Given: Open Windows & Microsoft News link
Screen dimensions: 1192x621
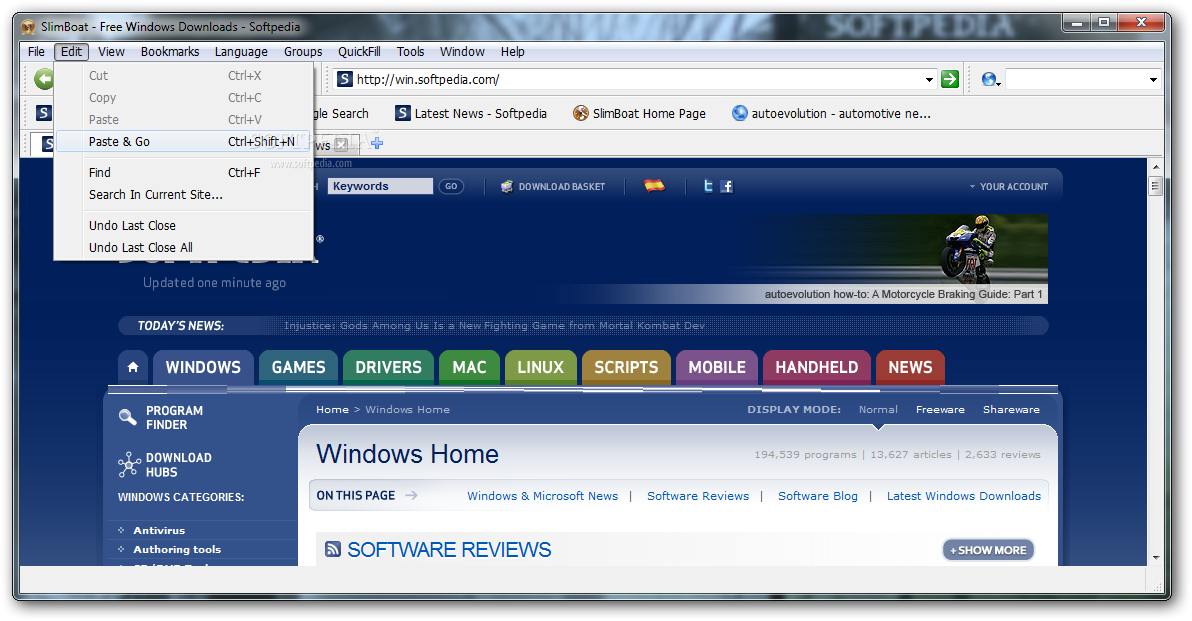Looking at the screenshot, I should pos(542,496).
